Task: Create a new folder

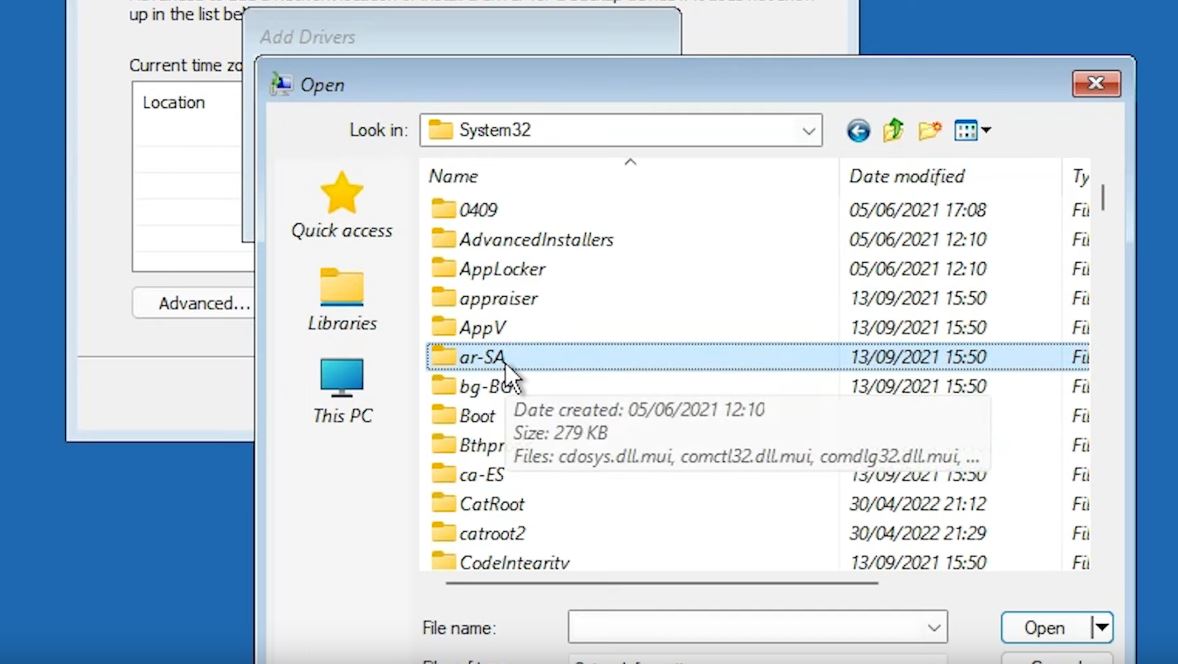Action: click(929, 131)
